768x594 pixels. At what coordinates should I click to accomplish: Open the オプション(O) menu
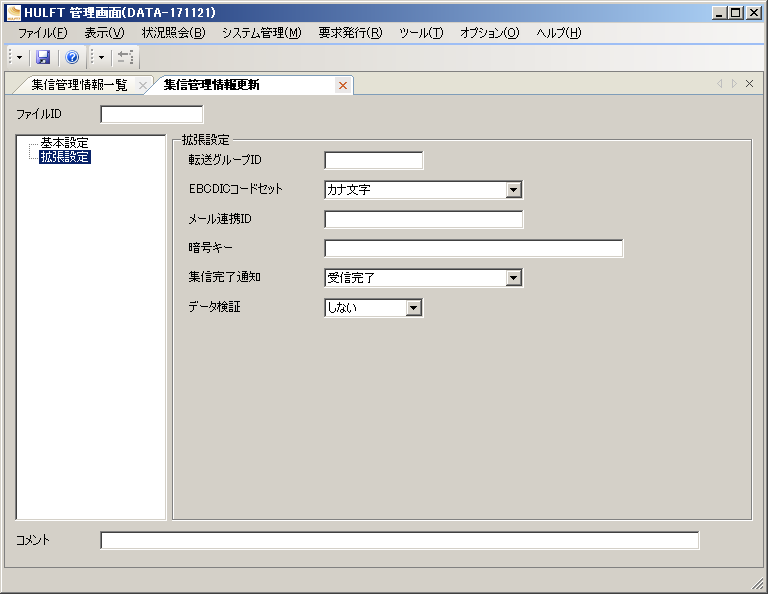(489, 33)
